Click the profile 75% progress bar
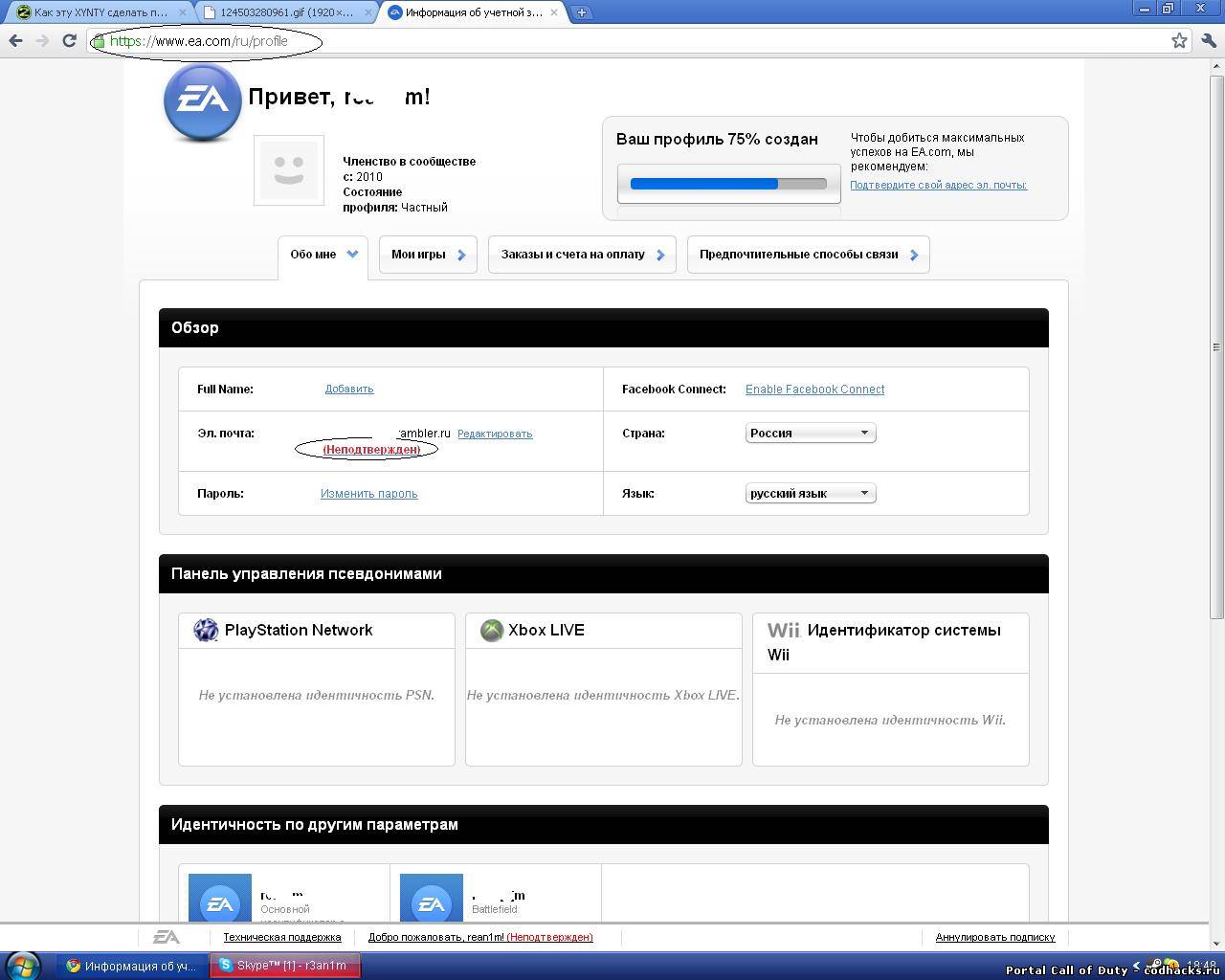1225x980 pixels. pyautogui.click(x=728, y=184)
